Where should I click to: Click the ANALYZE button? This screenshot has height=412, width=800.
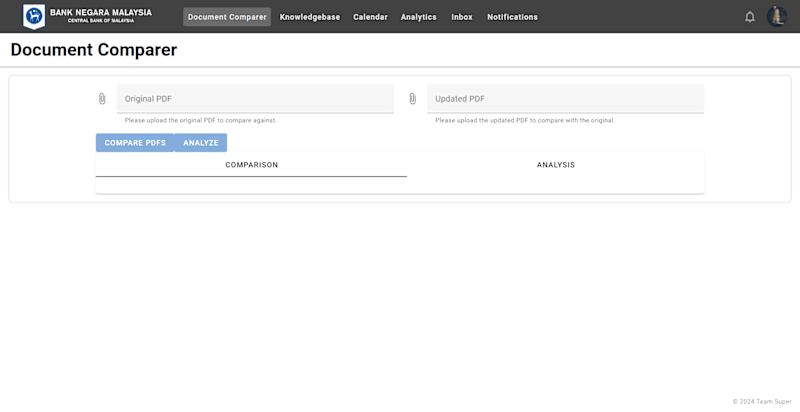tap(201, 143)
